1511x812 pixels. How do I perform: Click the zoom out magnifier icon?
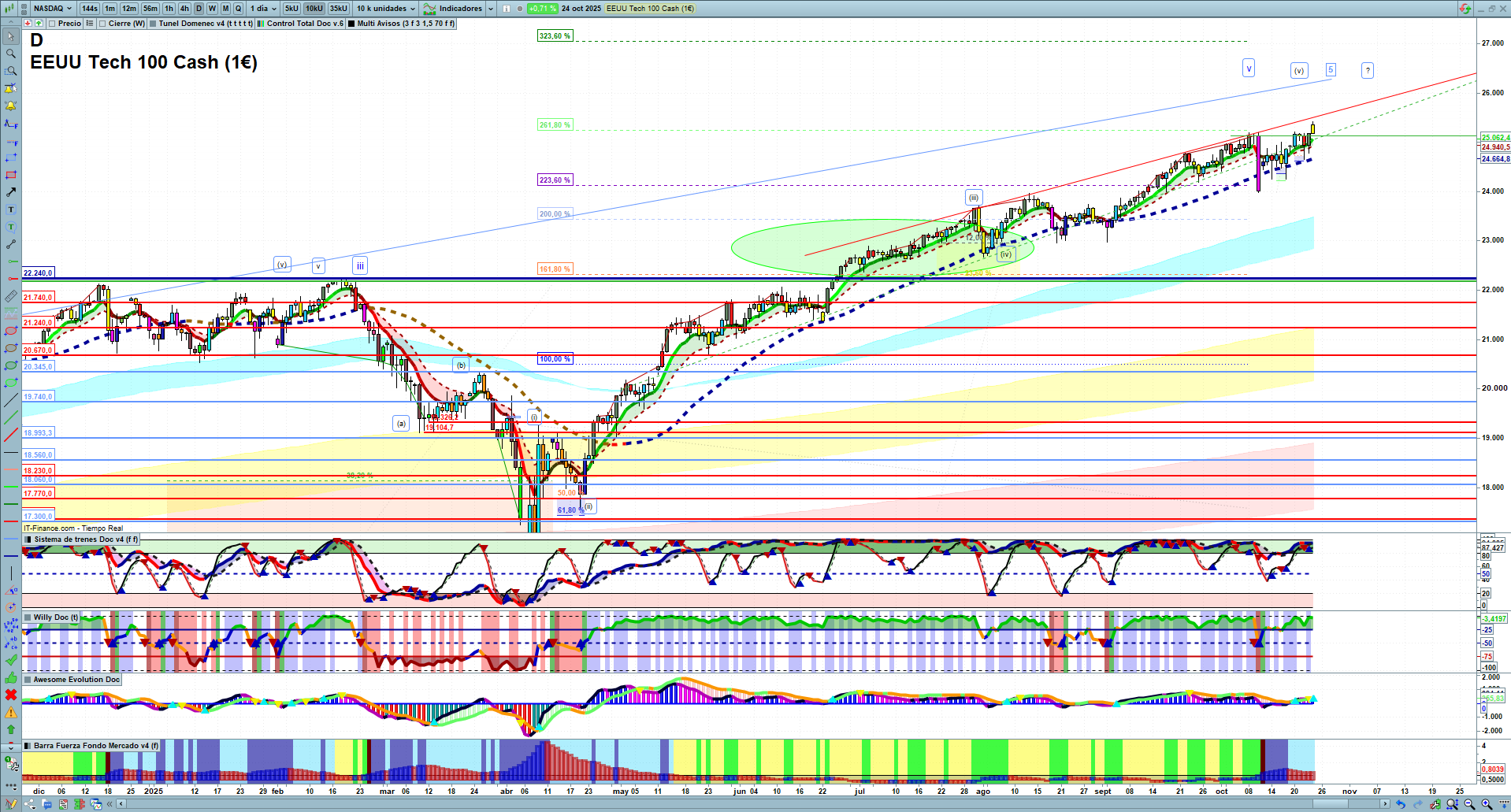tap(1469, 804)
